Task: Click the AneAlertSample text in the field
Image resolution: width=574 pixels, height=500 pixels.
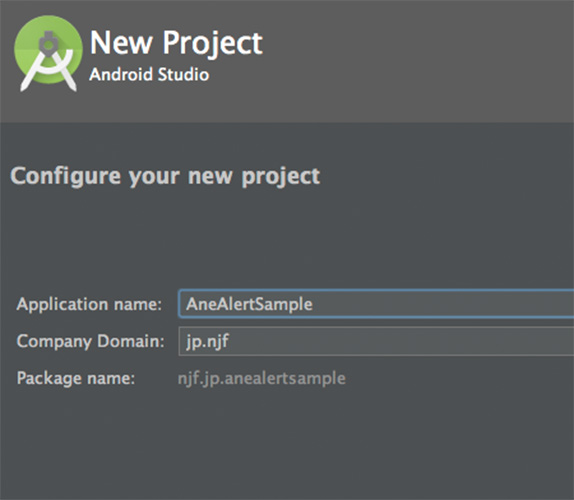Action: point(249,304)
